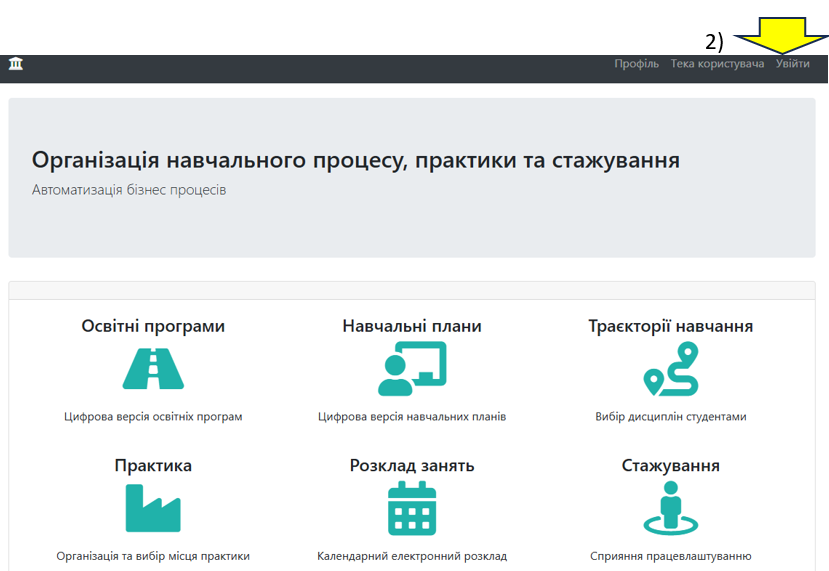
Task: Click the university building logo in navbar
Action: pos(16,64)
